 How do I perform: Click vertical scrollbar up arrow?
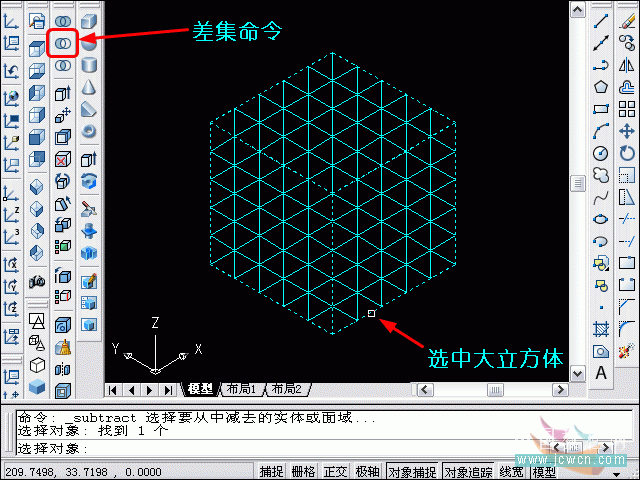point(578,9)
